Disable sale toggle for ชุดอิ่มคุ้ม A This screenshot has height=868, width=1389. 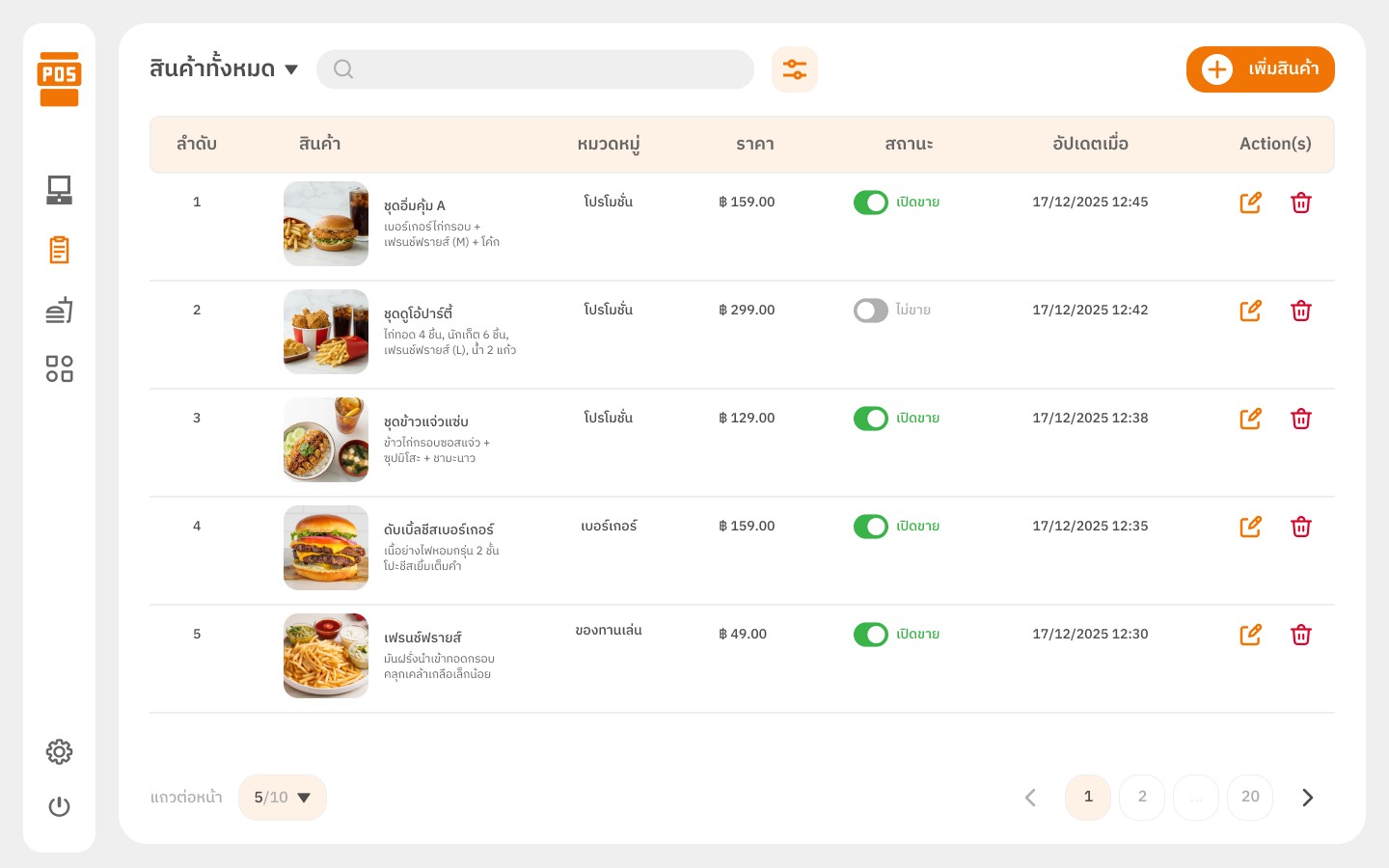click(x=870, y=203)
